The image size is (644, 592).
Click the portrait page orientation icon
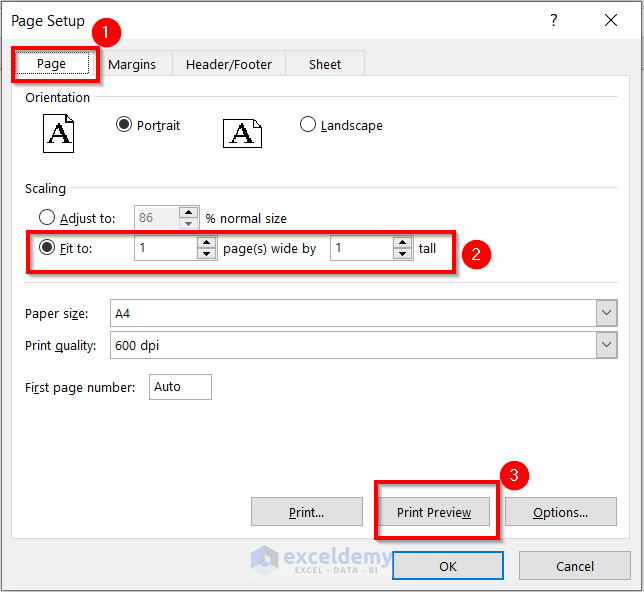pos(58,134)
